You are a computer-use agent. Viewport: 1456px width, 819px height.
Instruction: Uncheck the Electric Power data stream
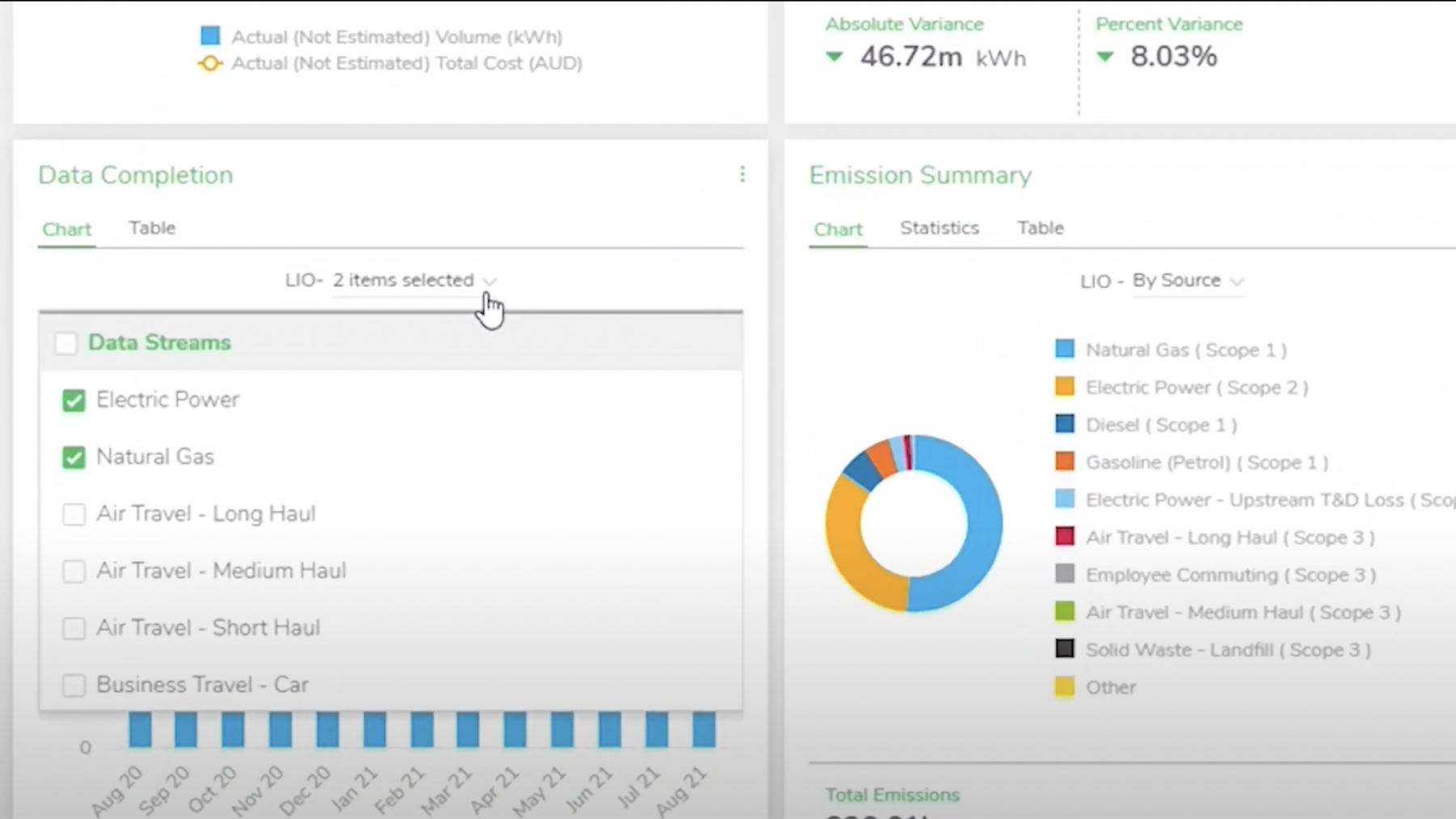pyautogui.click(x=74, y=401)
